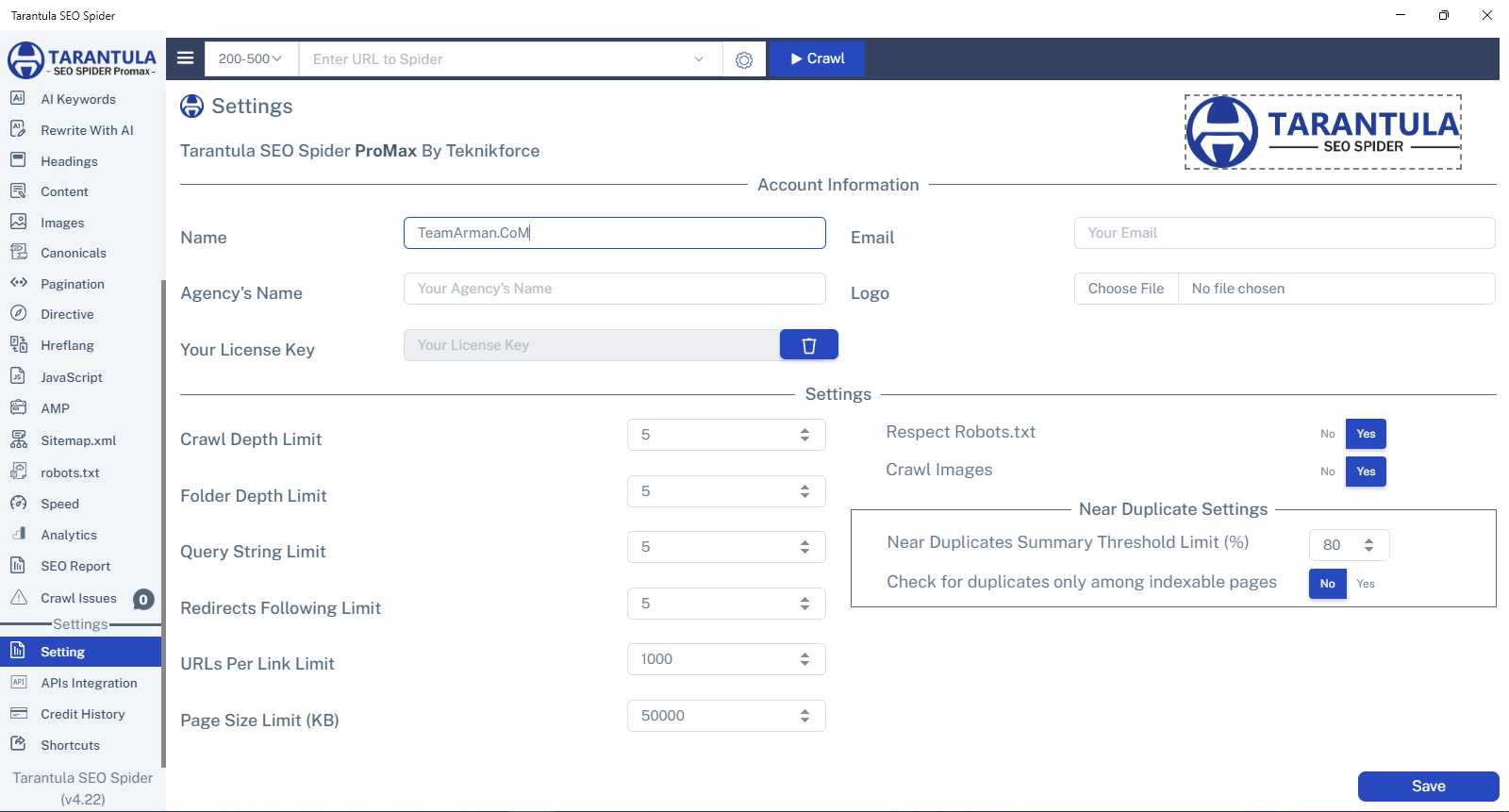The image size is (1509, 812).
Task: Click the JavaScript file icon
Action: point(18,376)
